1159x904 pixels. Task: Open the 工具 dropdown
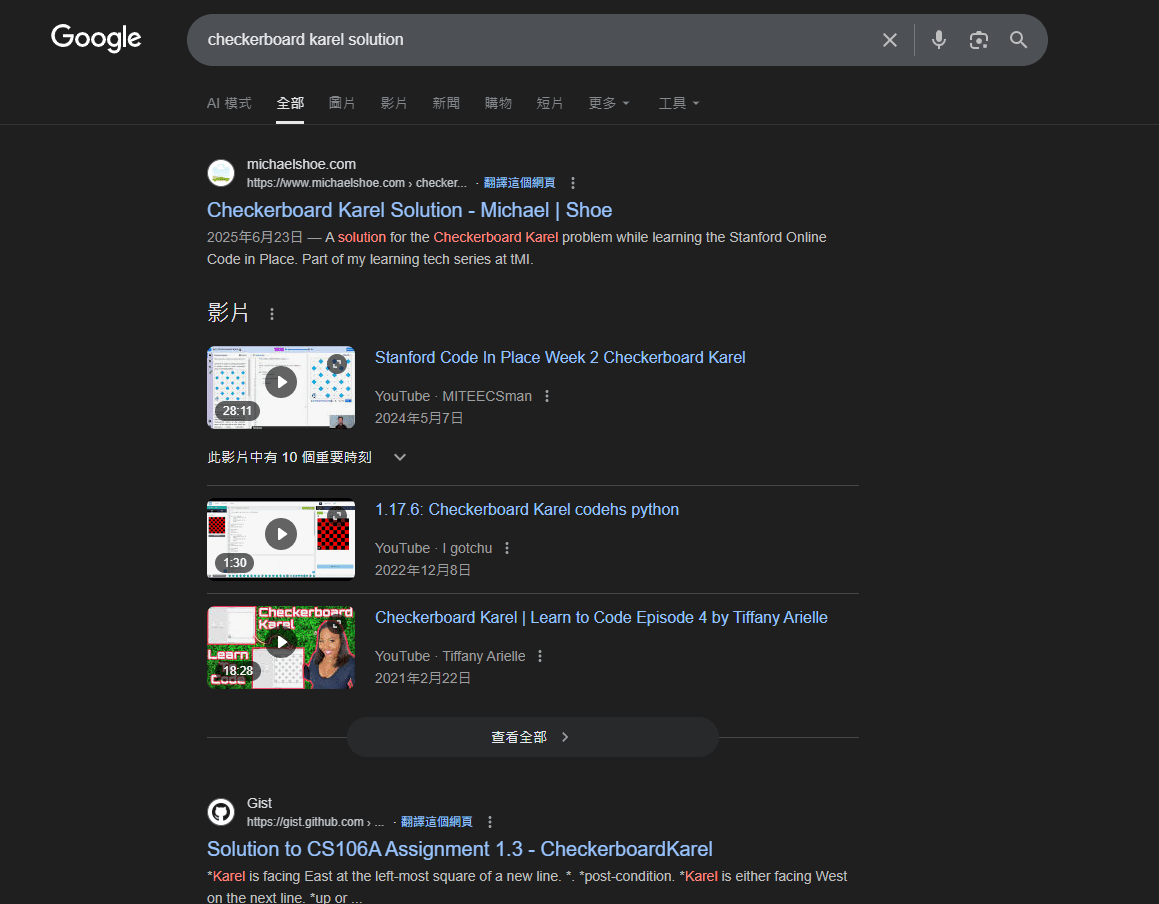[679, 103]
